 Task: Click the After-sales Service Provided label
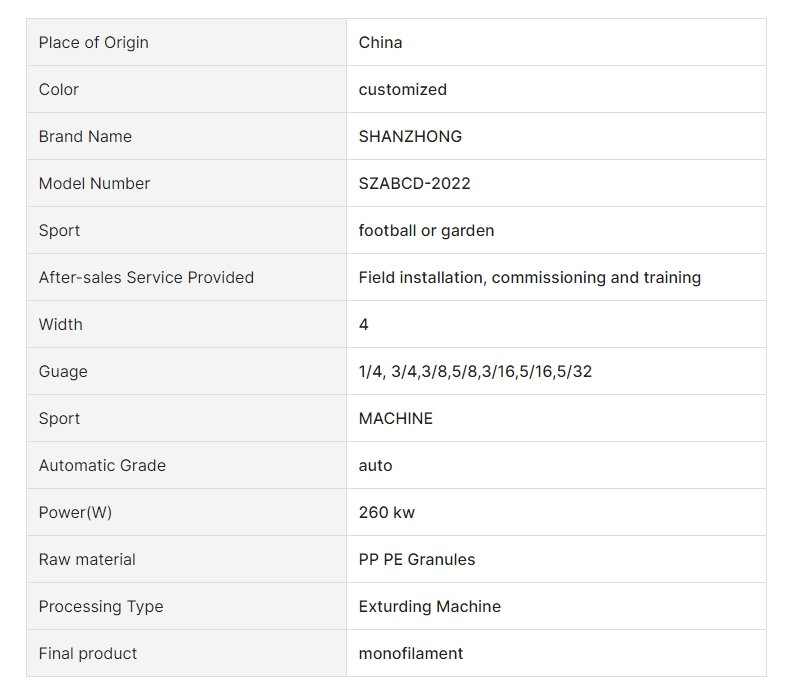coord(146,277)
